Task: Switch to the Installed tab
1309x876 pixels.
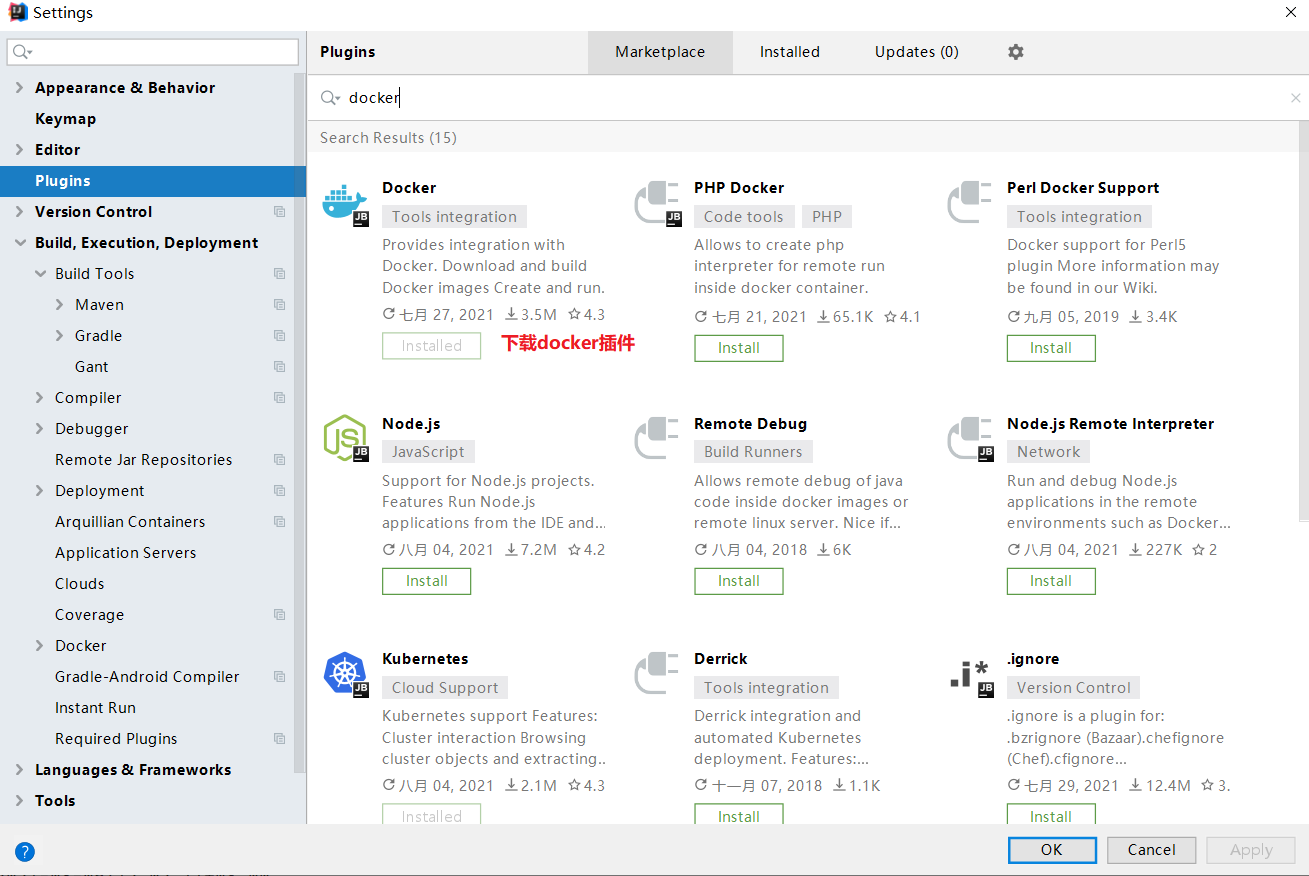Action: (x=790, y=52)
